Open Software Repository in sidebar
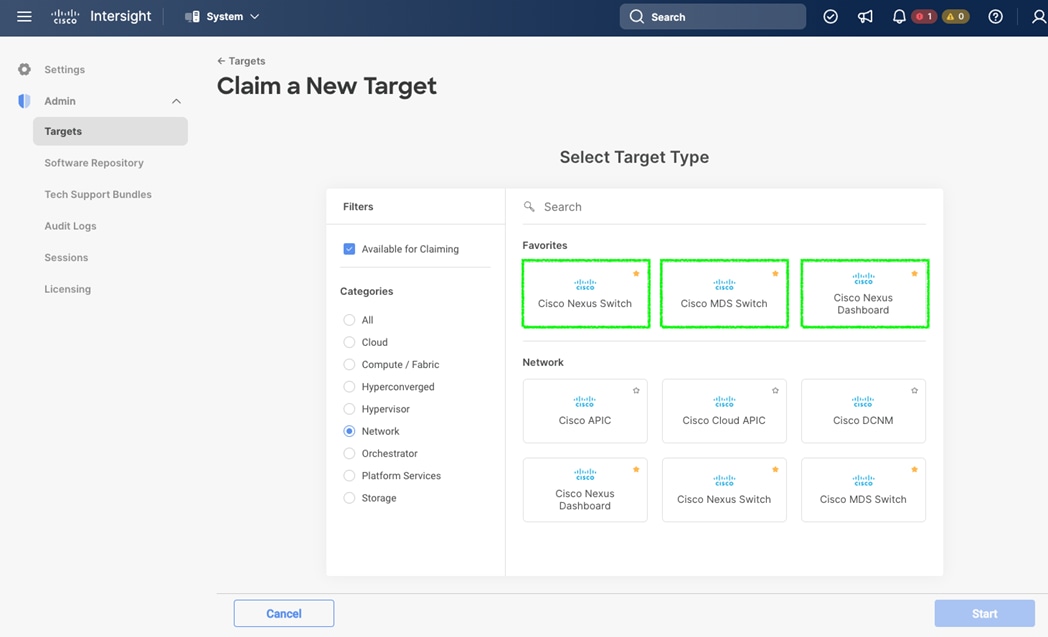Viewport: 1048px width, 637px height. tap(94, 163)
